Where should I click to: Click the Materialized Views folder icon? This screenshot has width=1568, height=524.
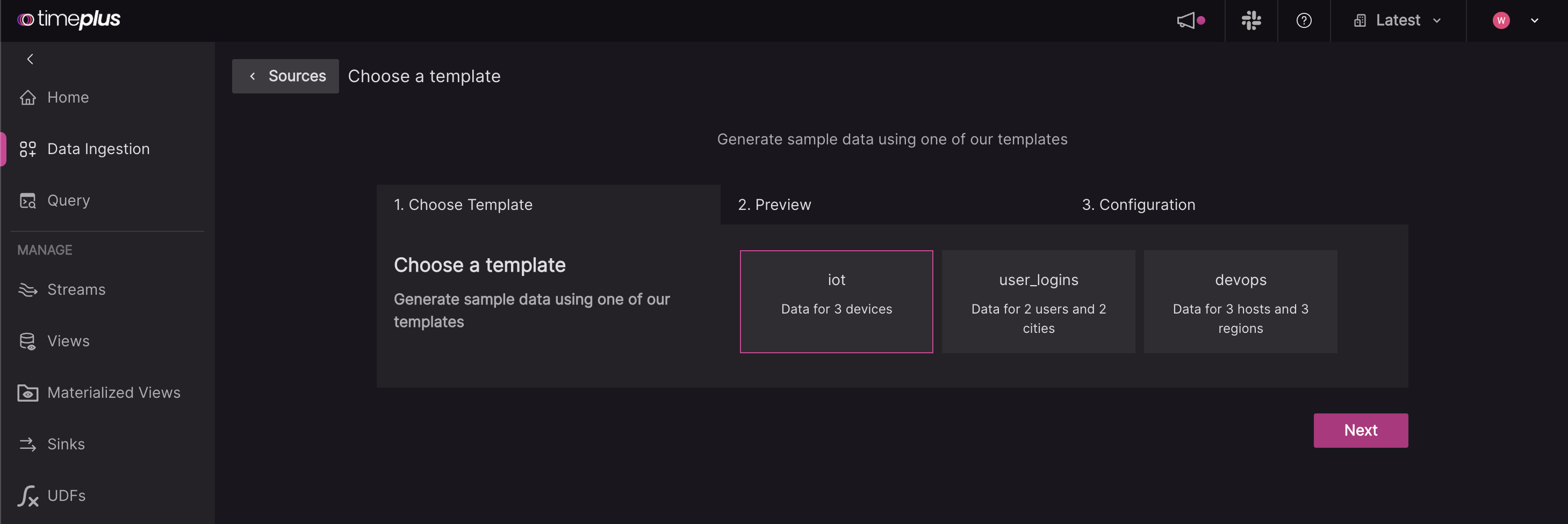pos(27,392)
